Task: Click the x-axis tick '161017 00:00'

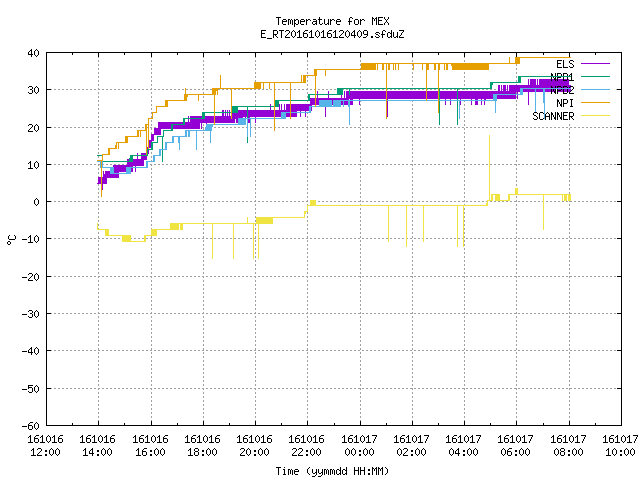Action: pos(359,446)
